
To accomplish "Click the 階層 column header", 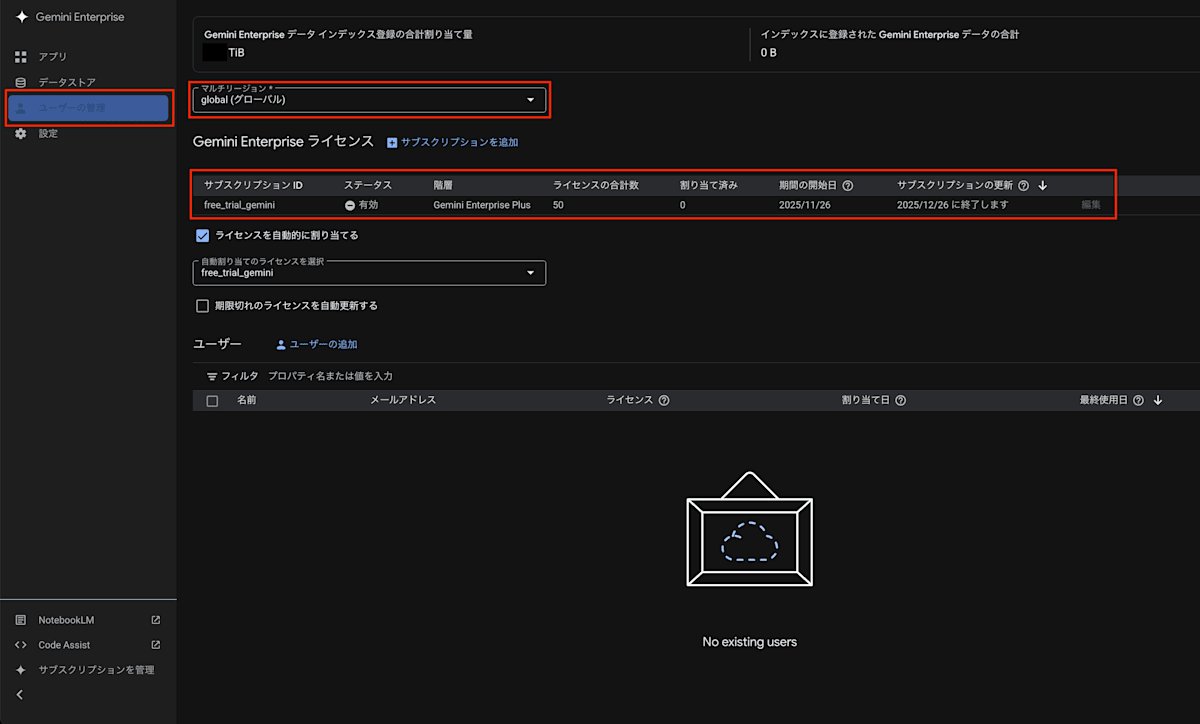I will [x=444, y=185].
